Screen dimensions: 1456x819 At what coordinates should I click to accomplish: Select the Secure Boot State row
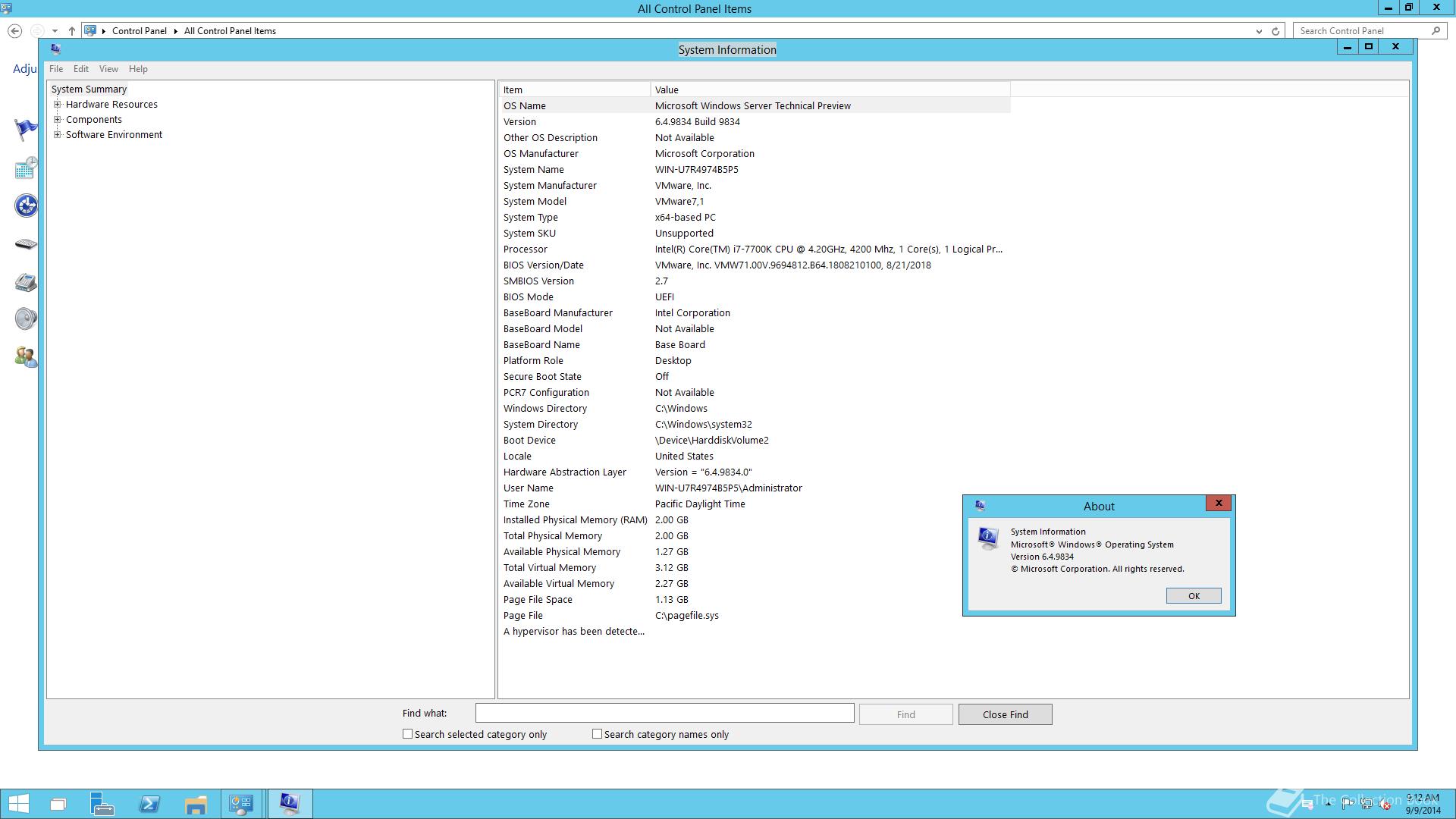(x=755, y=377)
